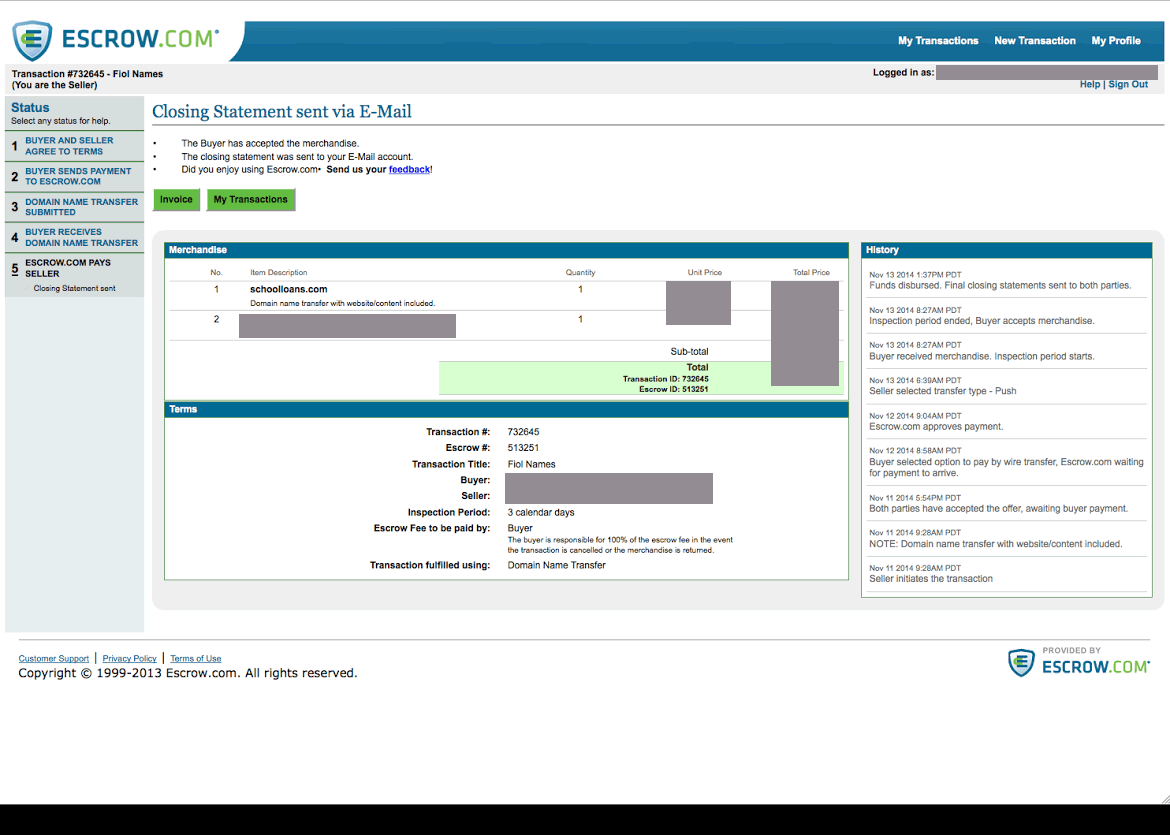
Task: Click the schoolloans.com item description
Action: click(289, 289)
